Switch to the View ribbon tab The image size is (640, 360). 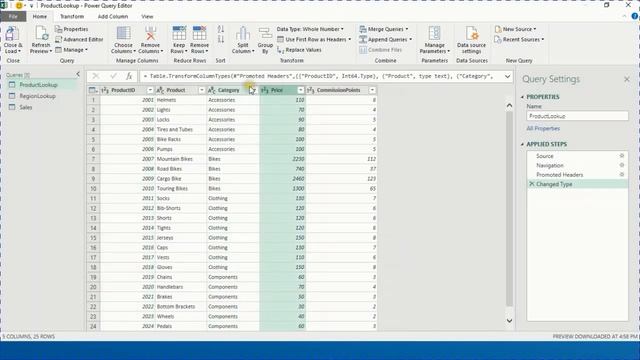point(147,16)
